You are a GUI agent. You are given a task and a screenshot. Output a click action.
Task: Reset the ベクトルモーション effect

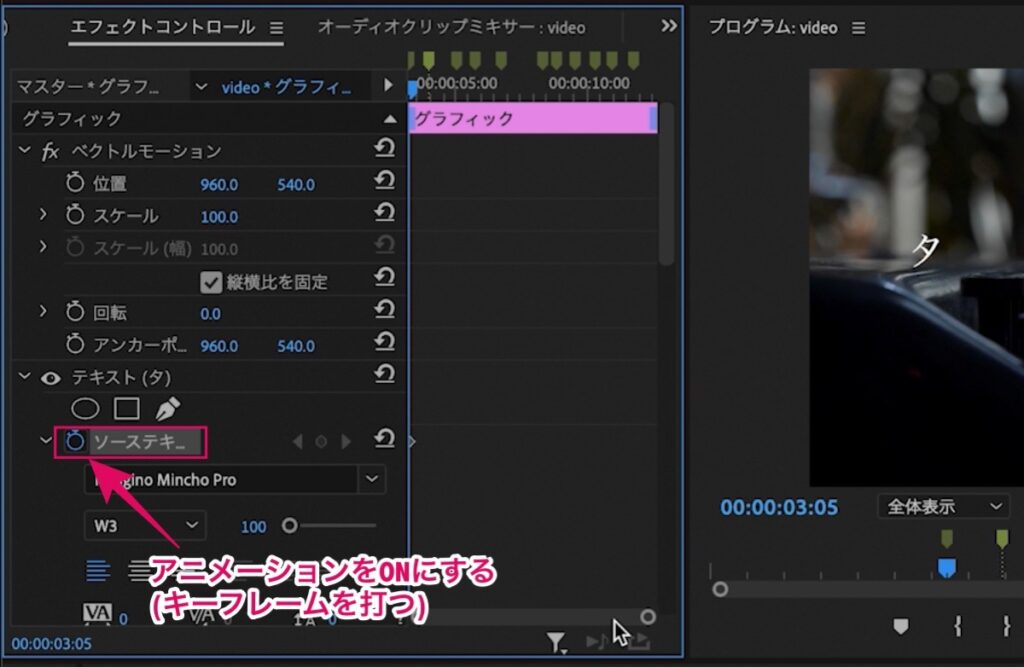click(385, 149)
